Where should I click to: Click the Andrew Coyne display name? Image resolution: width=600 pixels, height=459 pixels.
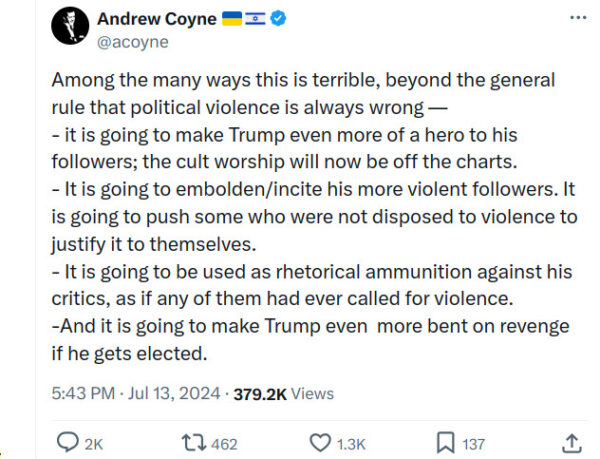(x=156, y=20)
